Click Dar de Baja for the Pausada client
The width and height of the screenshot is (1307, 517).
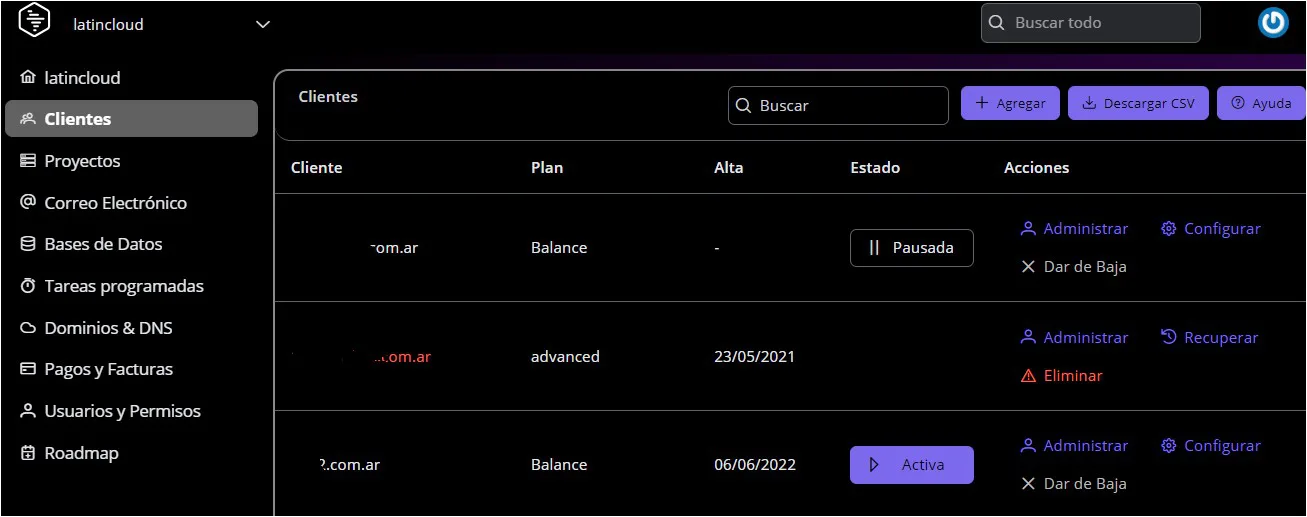click(x=1073, y=267)
